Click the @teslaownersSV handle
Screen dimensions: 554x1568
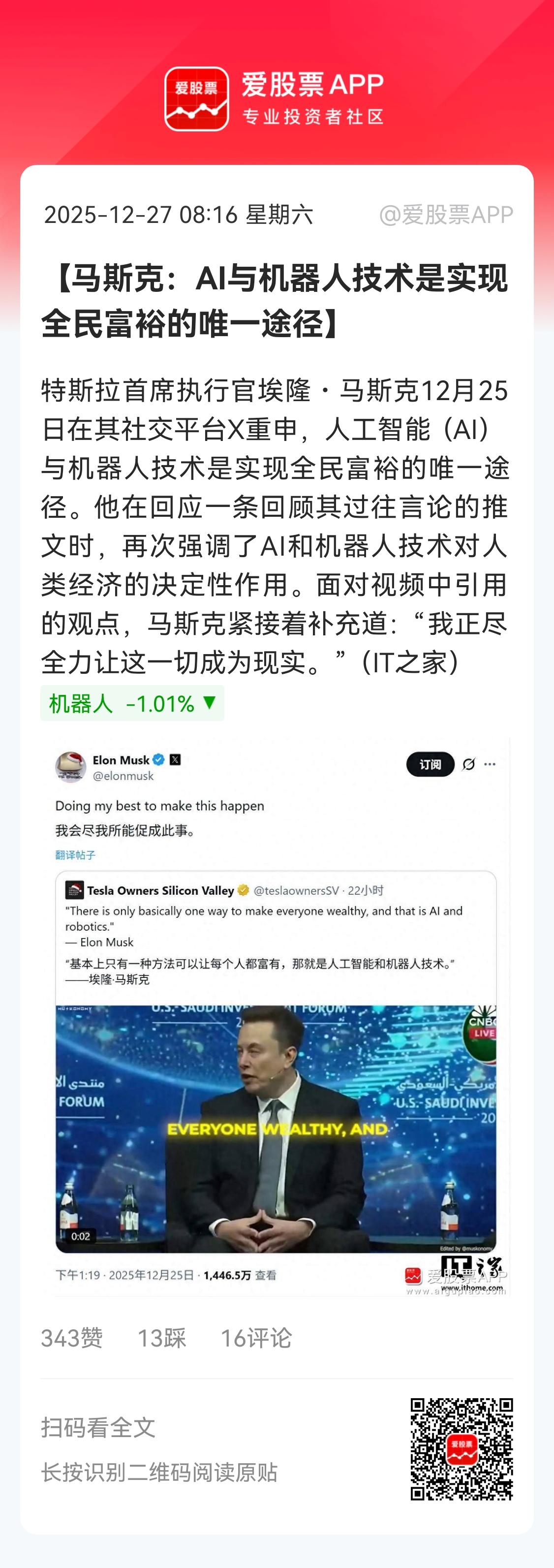coord(296,890)
